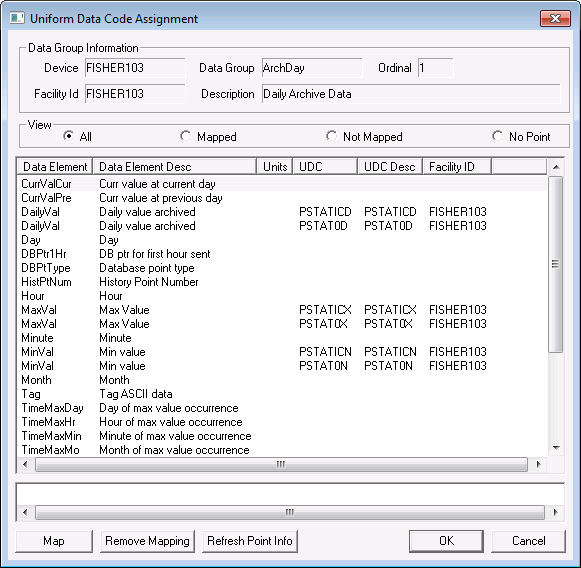This screenshot has width=581, height=568.
Task: Sort by the Data Element column header
Action: tap(55, 167)
